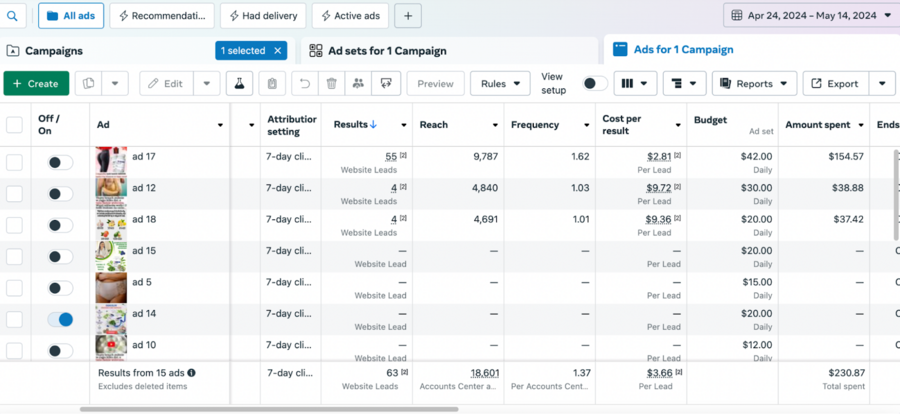Click the search magnifier icon

(x=16, y=16)
